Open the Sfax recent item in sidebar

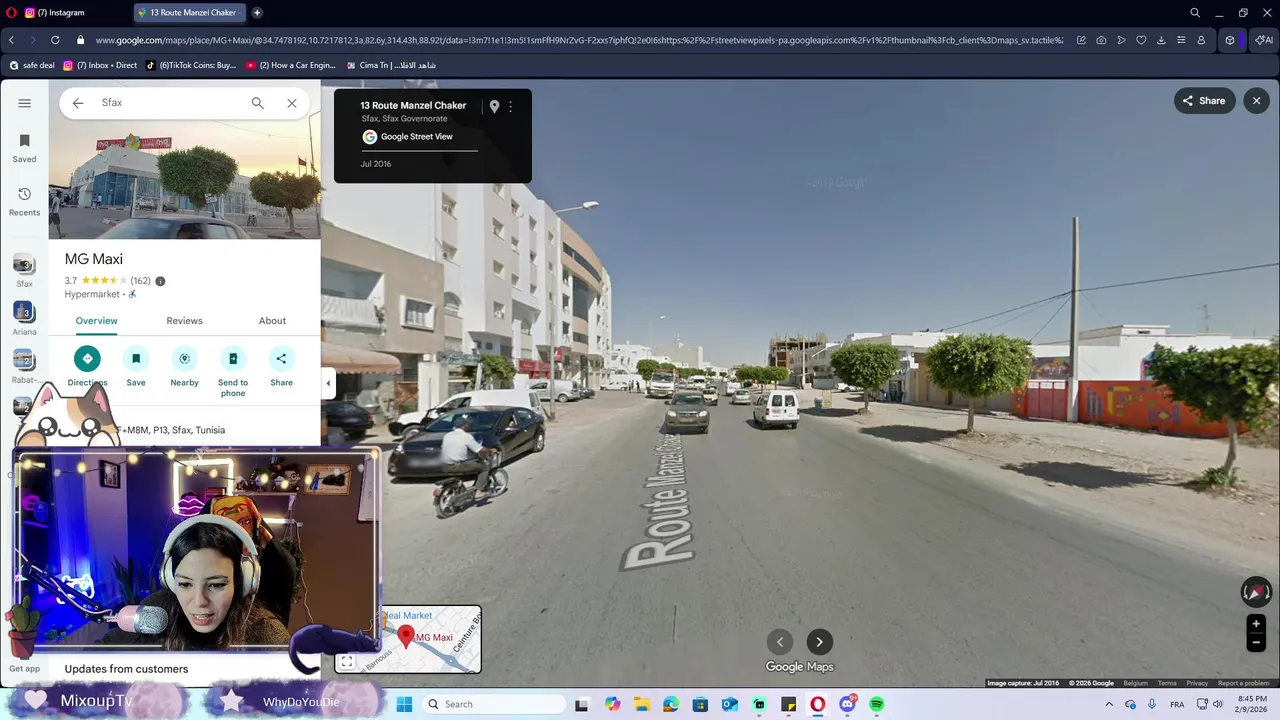[24, 270]
